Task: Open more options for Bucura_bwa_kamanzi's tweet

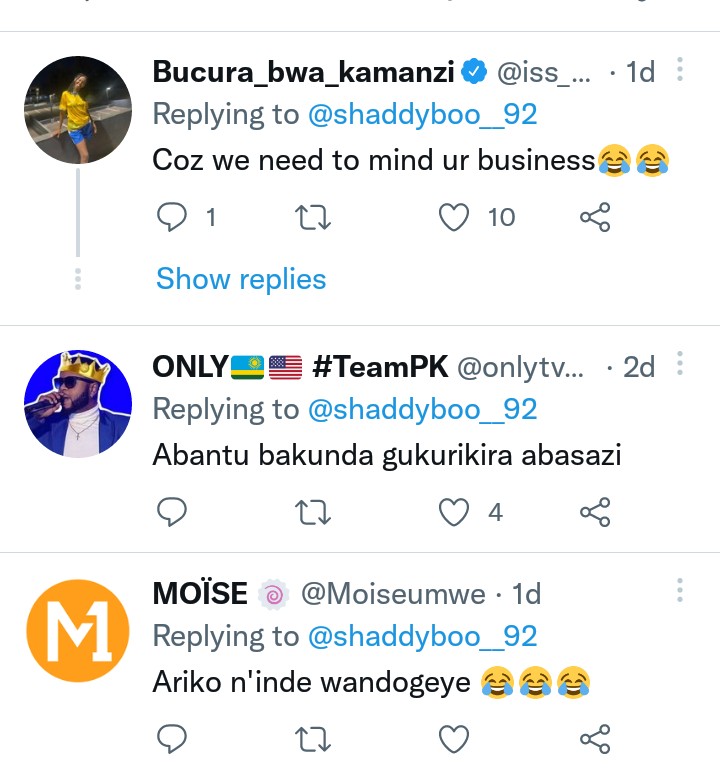Action: pos(680,70)
